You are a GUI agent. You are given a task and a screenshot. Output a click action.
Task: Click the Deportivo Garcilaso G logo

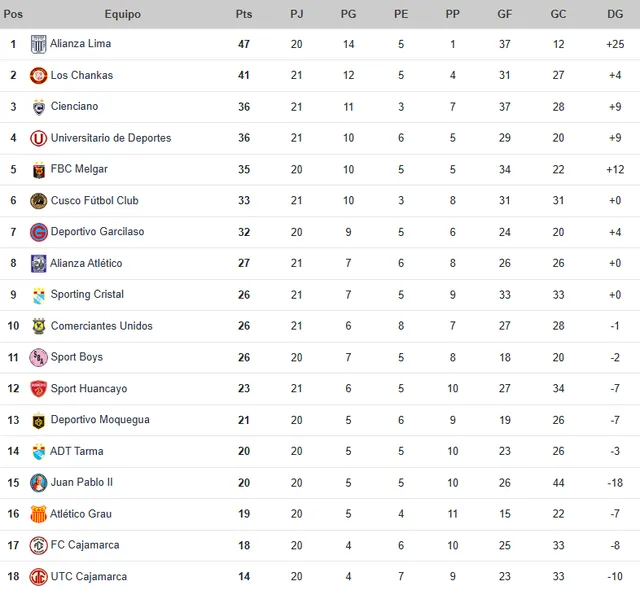coord(38,232)
